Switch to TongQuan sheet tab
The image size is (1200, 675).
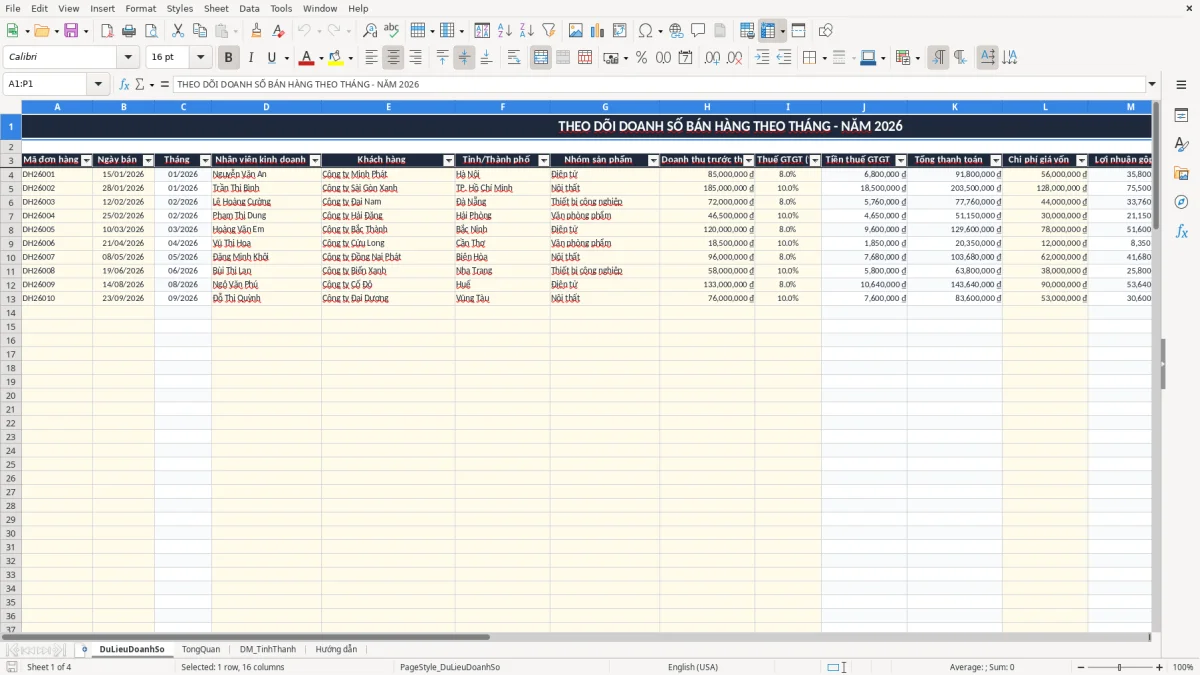(201, 649)
